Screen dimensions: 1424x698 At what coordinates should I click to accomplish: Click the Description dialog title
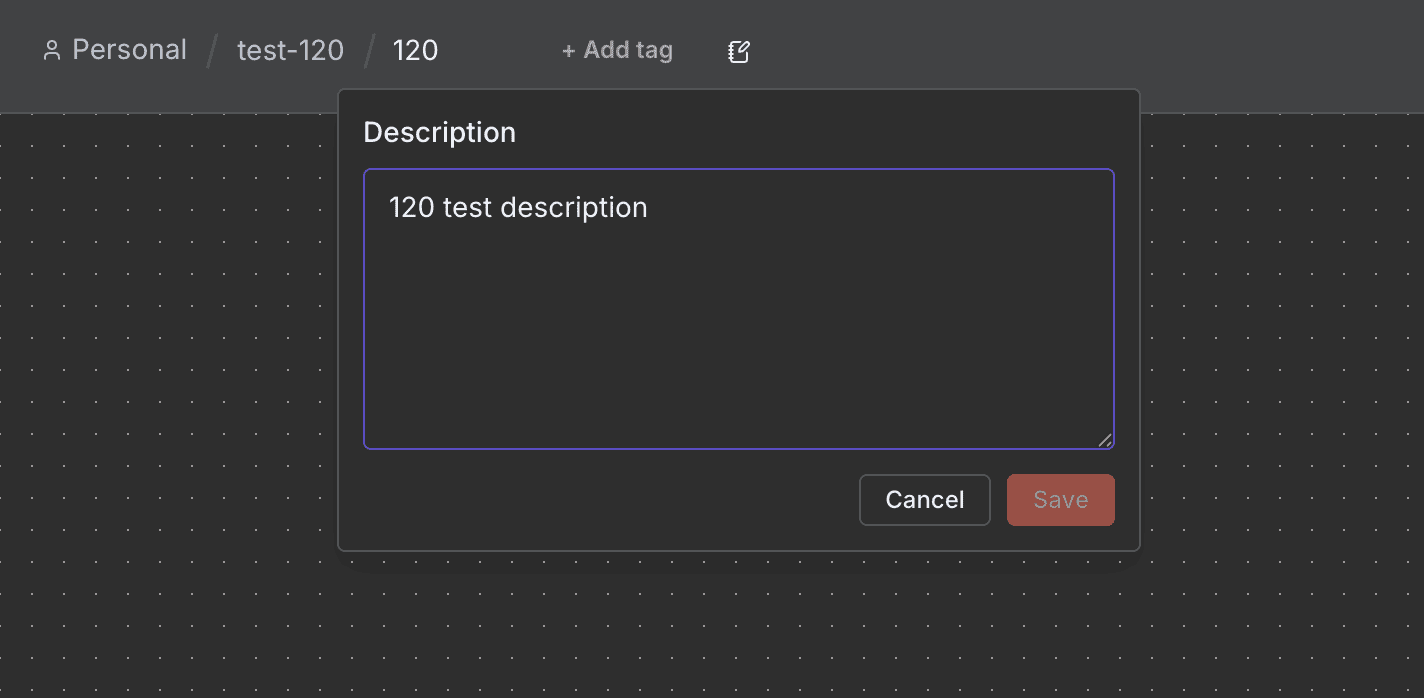[x=439, y=131]
